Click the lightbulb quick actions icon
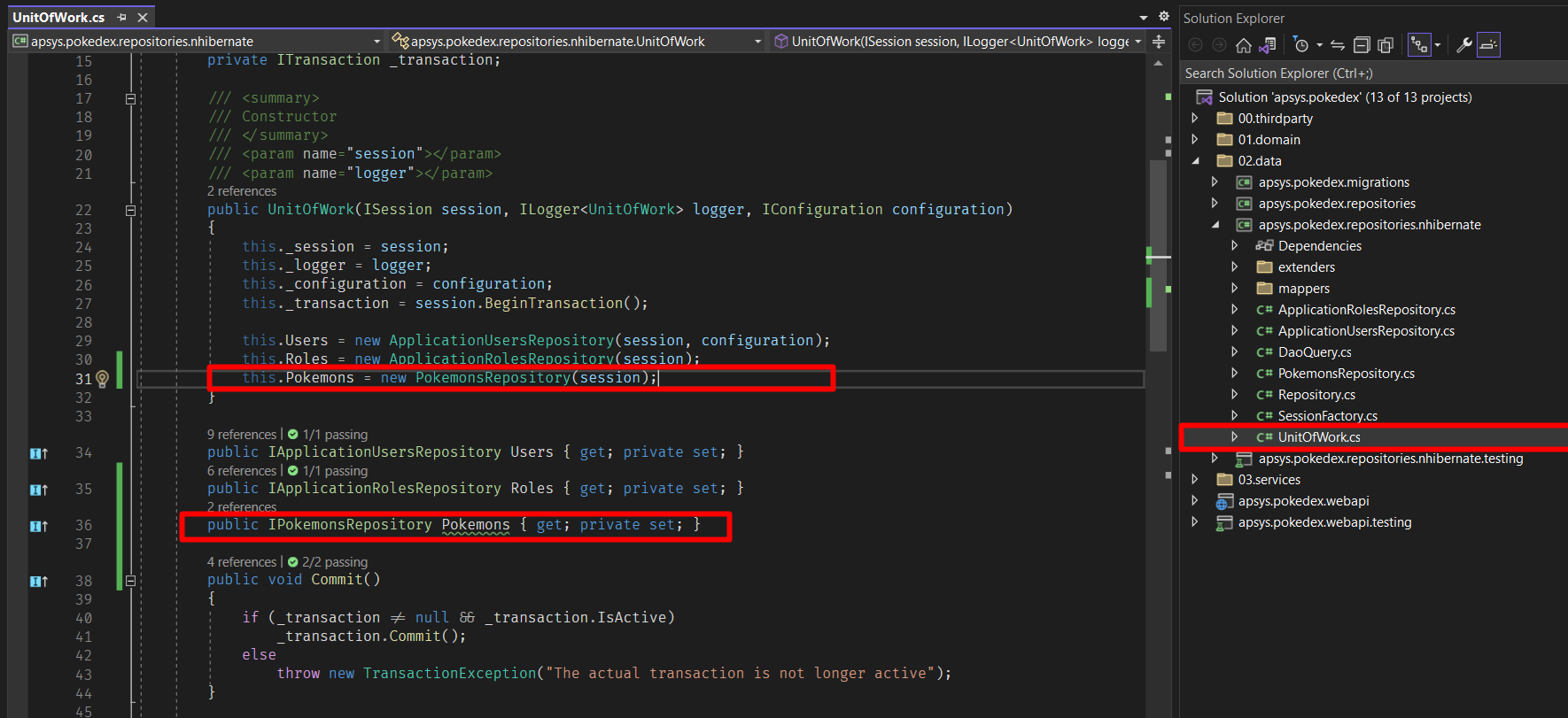 point(103,379)
